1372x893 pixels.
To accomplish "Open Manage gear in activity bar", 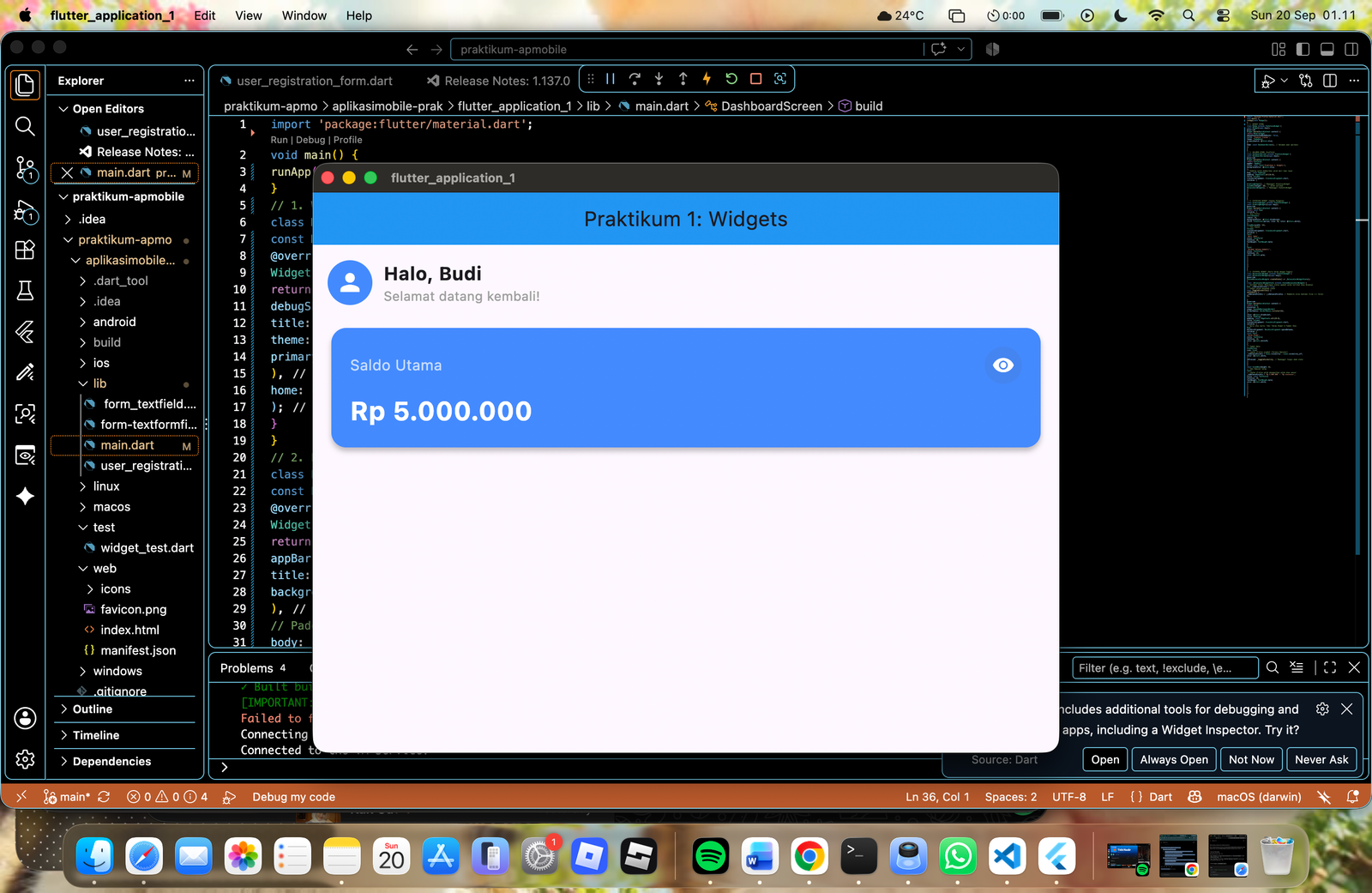I will point(25,759).
